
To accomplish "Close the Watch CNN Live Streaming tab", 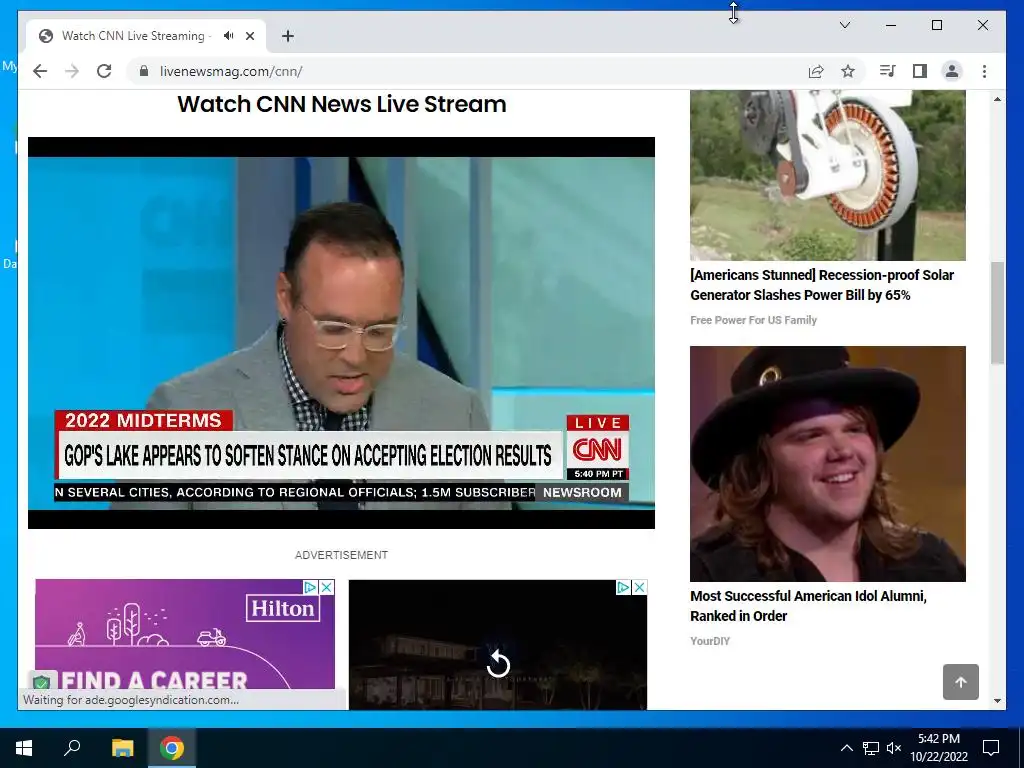I will [x=250, y=36].
